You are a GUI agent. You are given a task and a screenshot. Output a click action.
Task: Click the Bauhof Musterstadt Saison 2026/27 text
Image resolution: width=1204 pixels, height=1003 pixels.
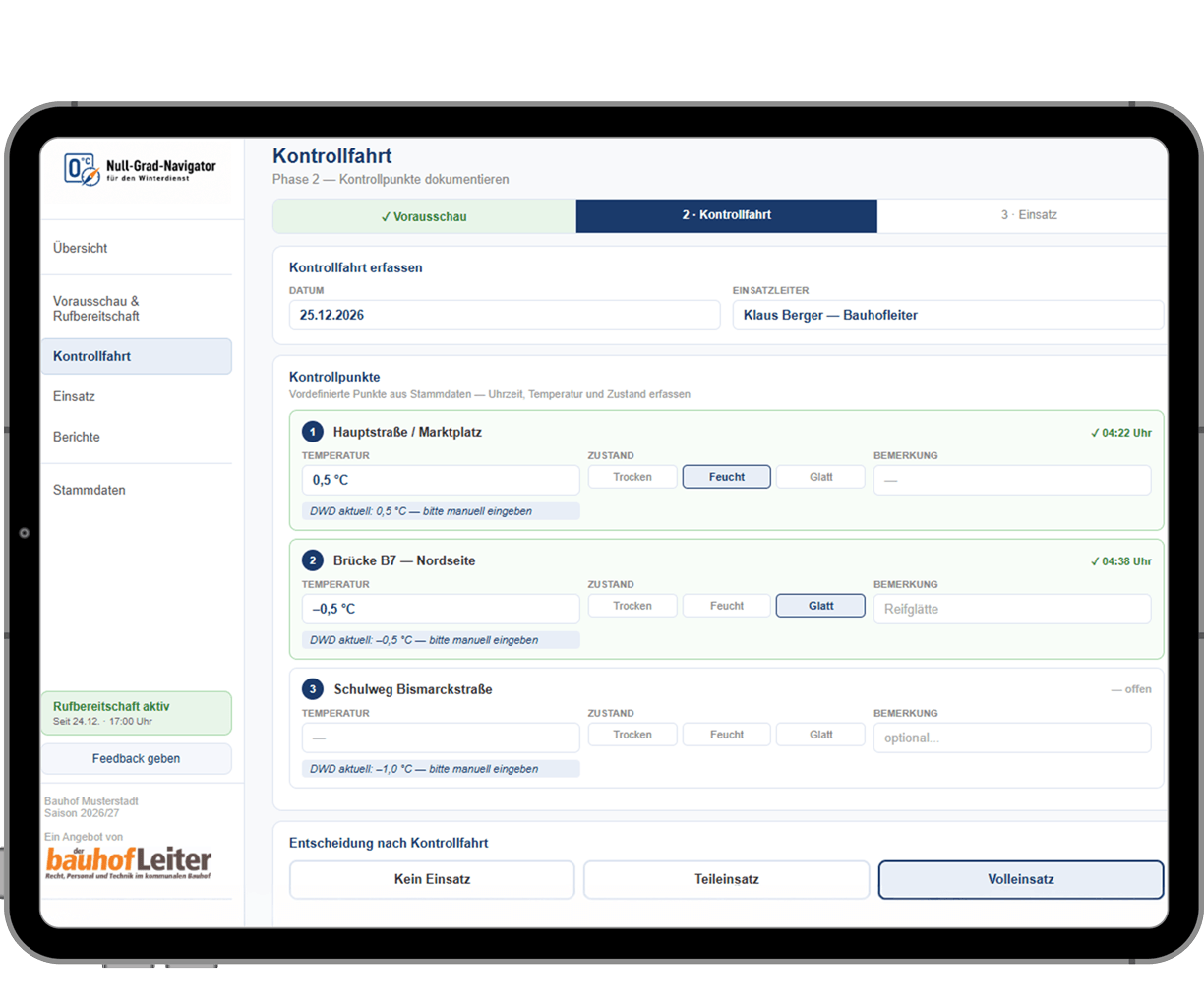click(91, 807)
